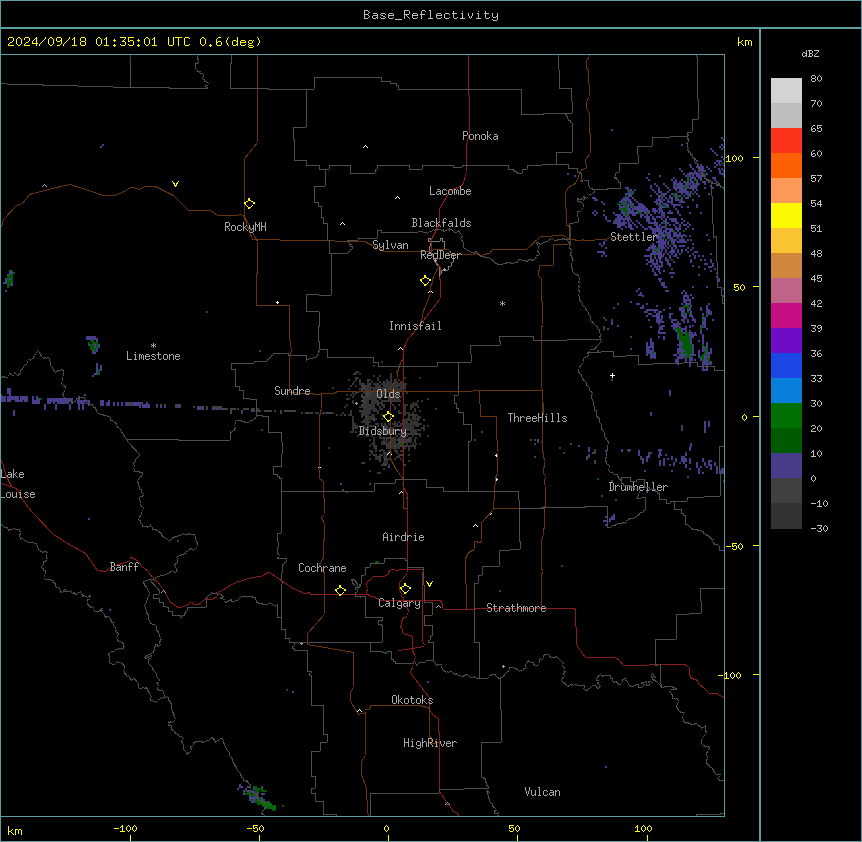Click the green echo cluster near Vulcan bottom-left
Viewport: 862px width, 842px height.
coord(258,798)
